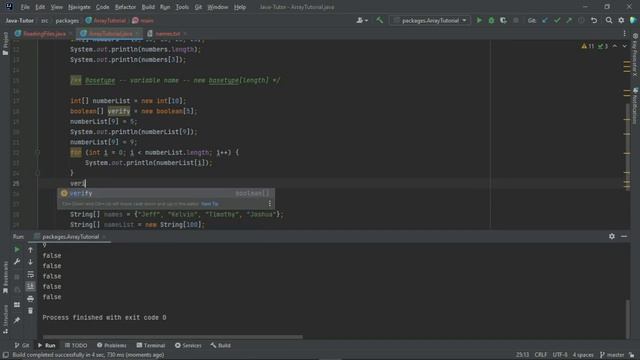Start debugging with the bug icon

491,20
